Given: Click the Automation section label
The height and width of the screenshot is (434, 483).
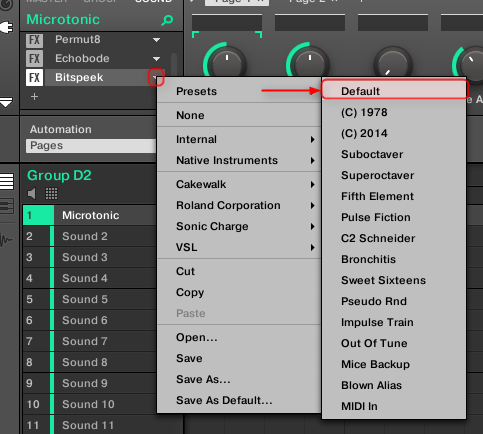Looking at the screenshot, I should (x=60, y=129).
